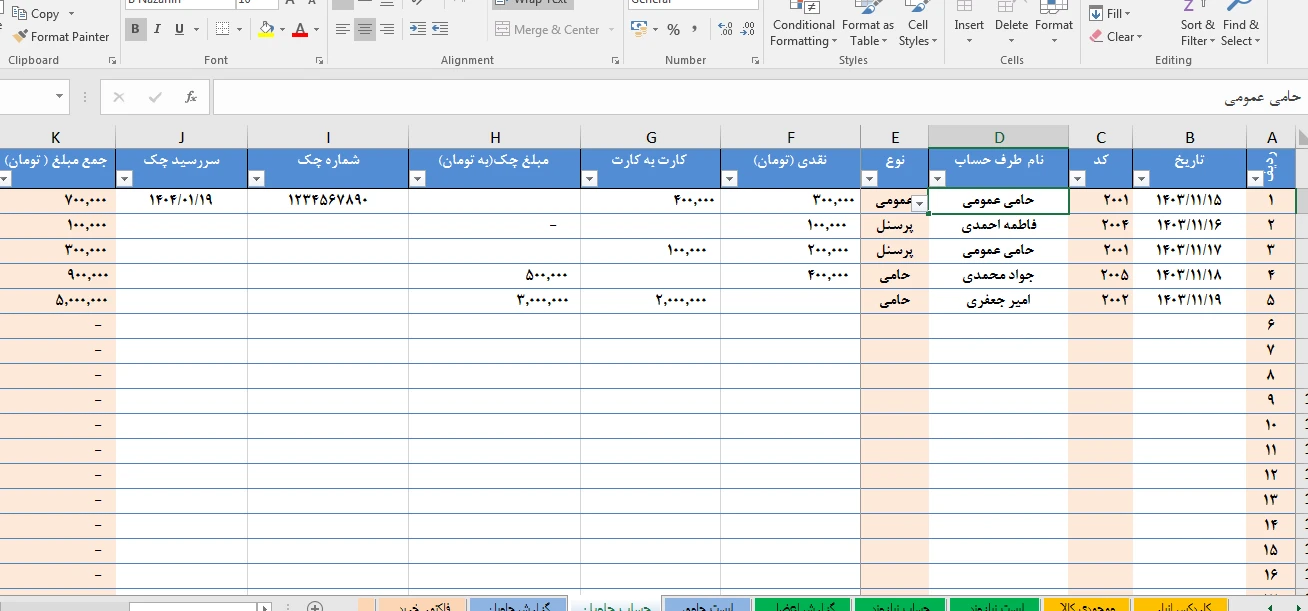This screenshot has width=1308, height=611.
Task: Open the Name Box dropdown arrow
Action: coord(60,97)
